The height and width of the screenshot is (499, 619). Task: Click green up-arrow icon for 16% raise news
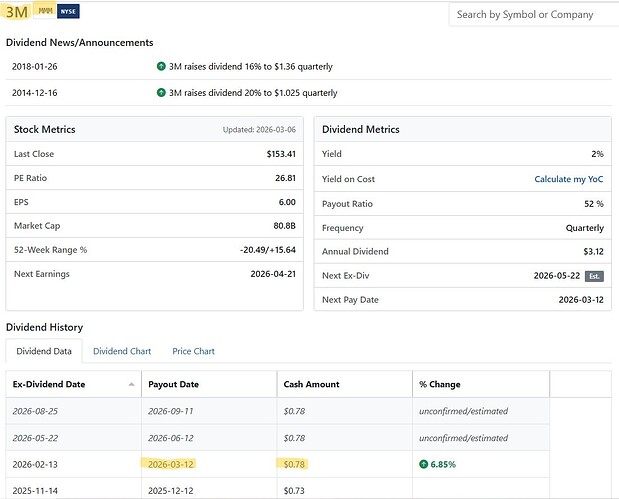(161, 66)
